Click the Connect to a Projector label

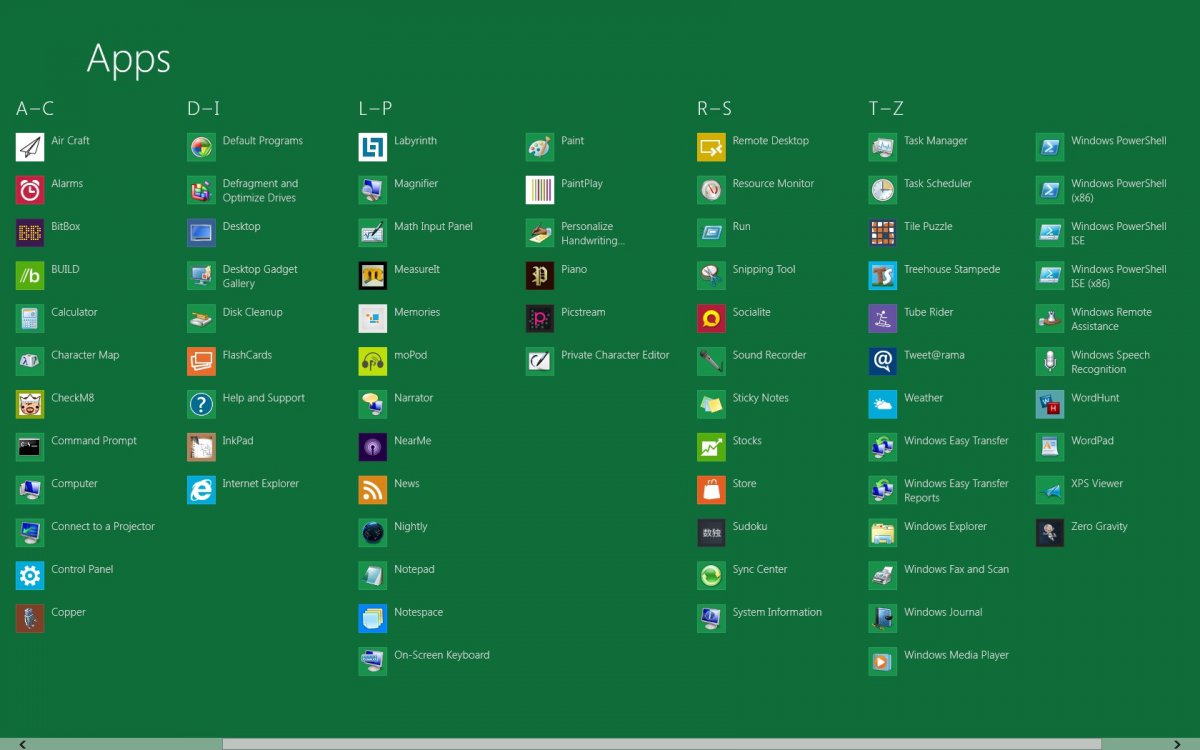(x=103, y=526)
